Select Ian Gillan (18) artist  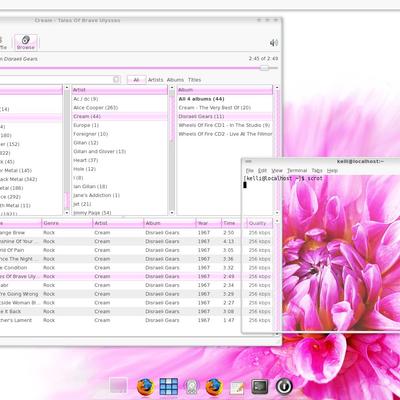[119, 186]
